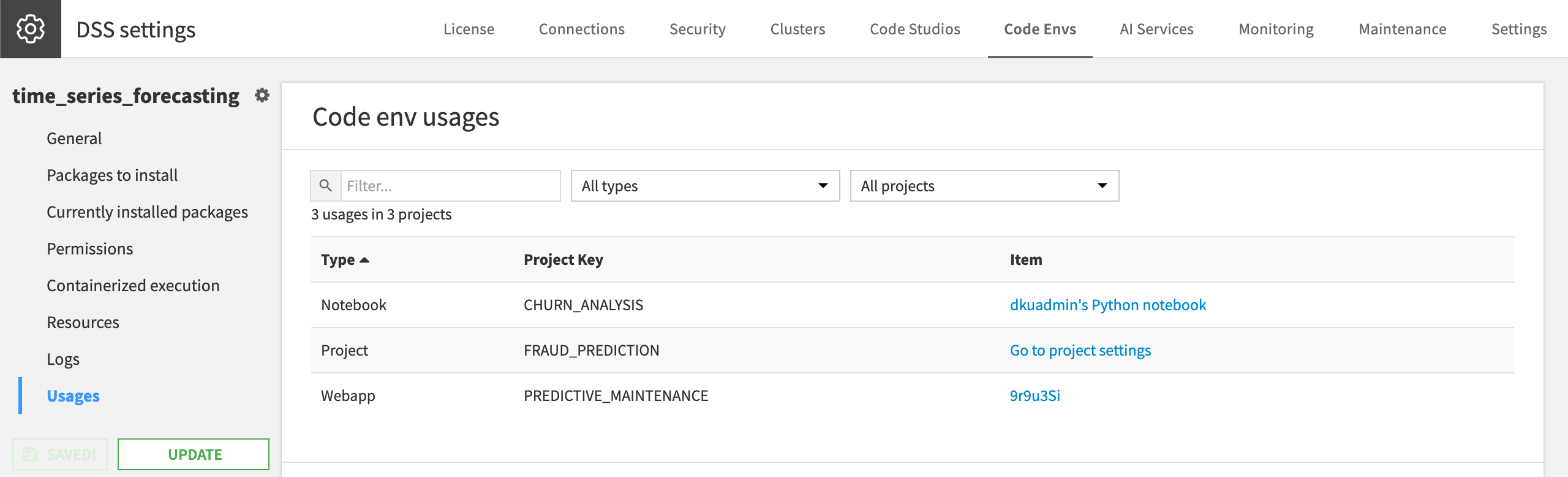Open the Code Studios tab
This screenshot has height=477, width=1568.
[915, 29]
